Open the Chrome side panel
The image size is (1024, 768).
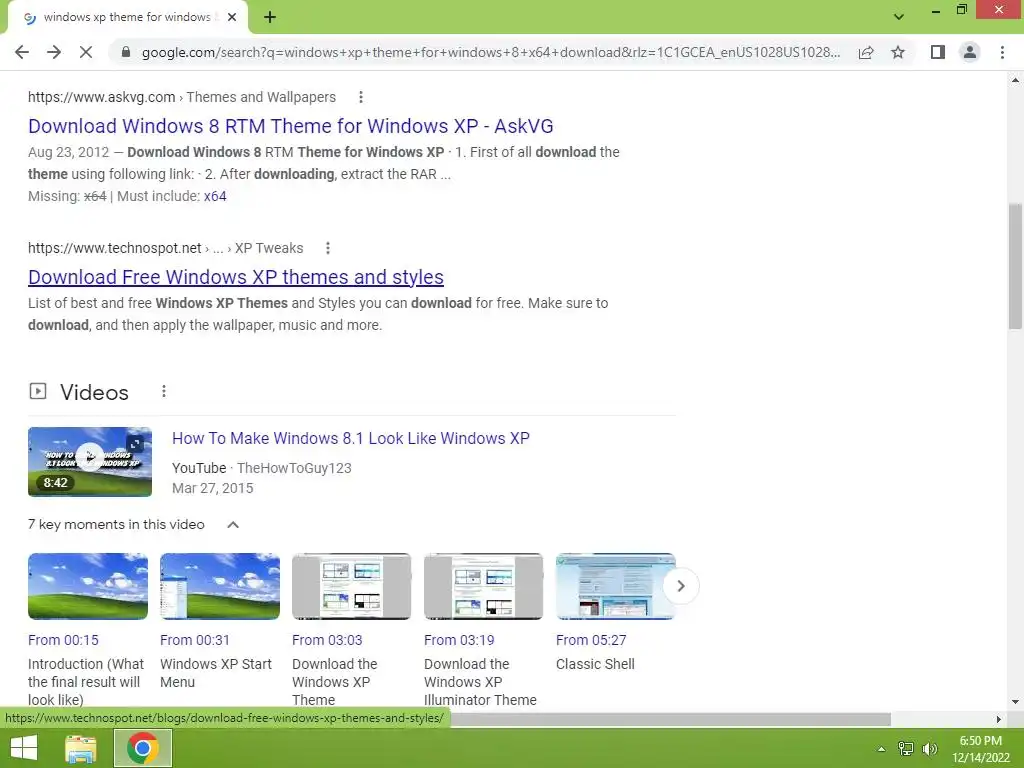pos(938,52)
